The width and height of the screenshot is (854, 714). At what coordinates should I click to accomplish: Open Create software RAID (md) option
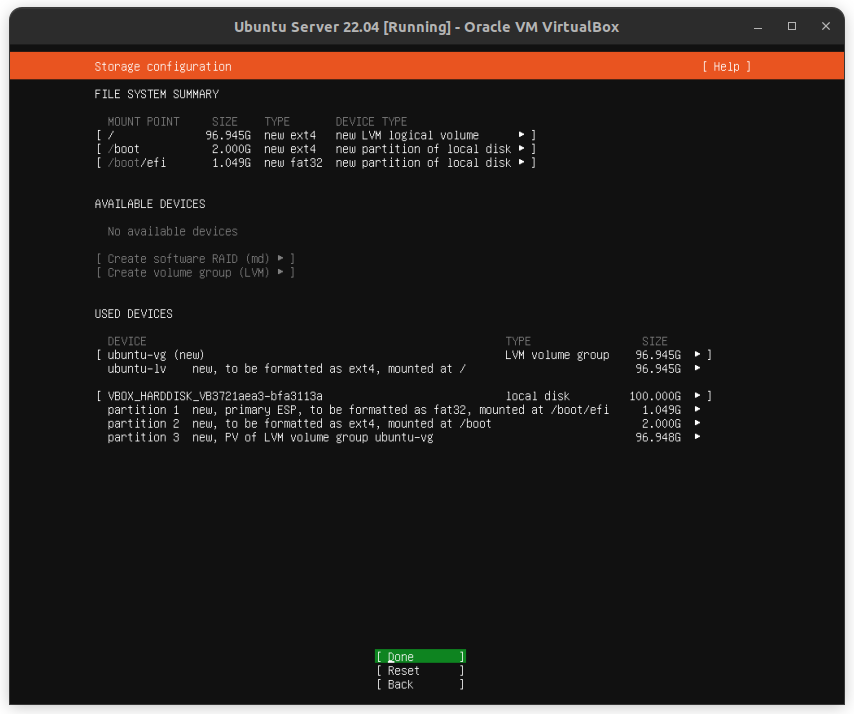point(195,258)
